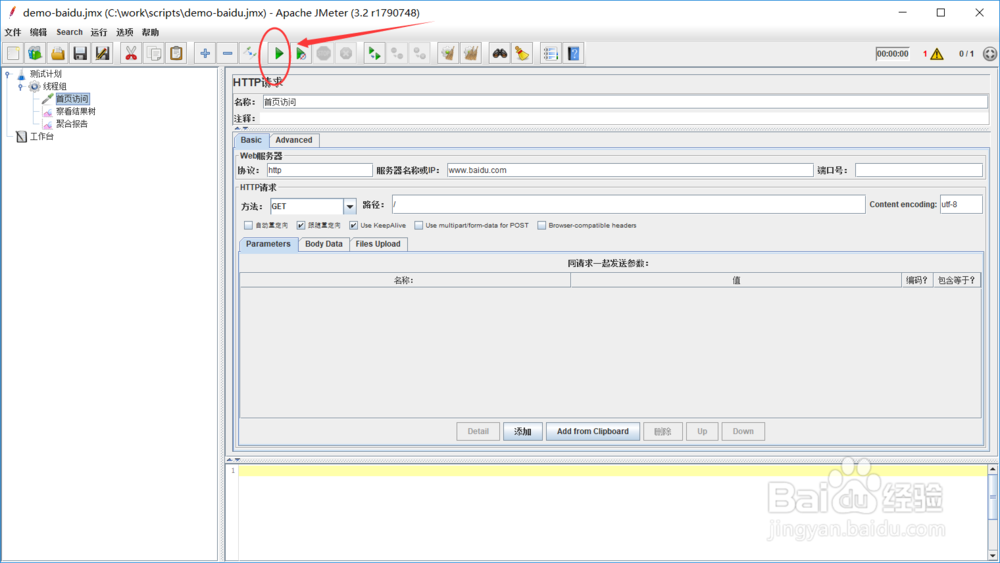1000x563 pixels.
Task: Select 察看结果树 in the tree
Action: [75, 112]
